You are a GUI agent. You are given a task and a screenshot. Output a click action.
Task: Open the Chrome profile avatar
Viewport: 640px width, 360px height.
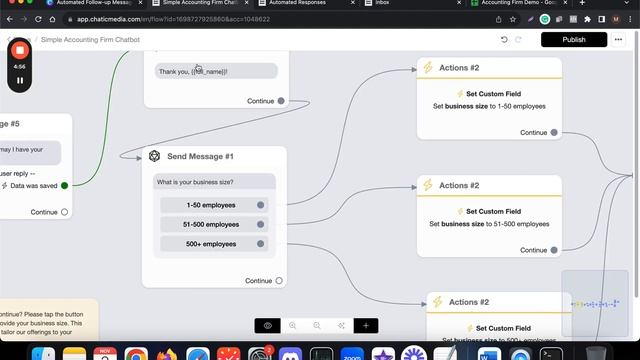pos(616,19)
